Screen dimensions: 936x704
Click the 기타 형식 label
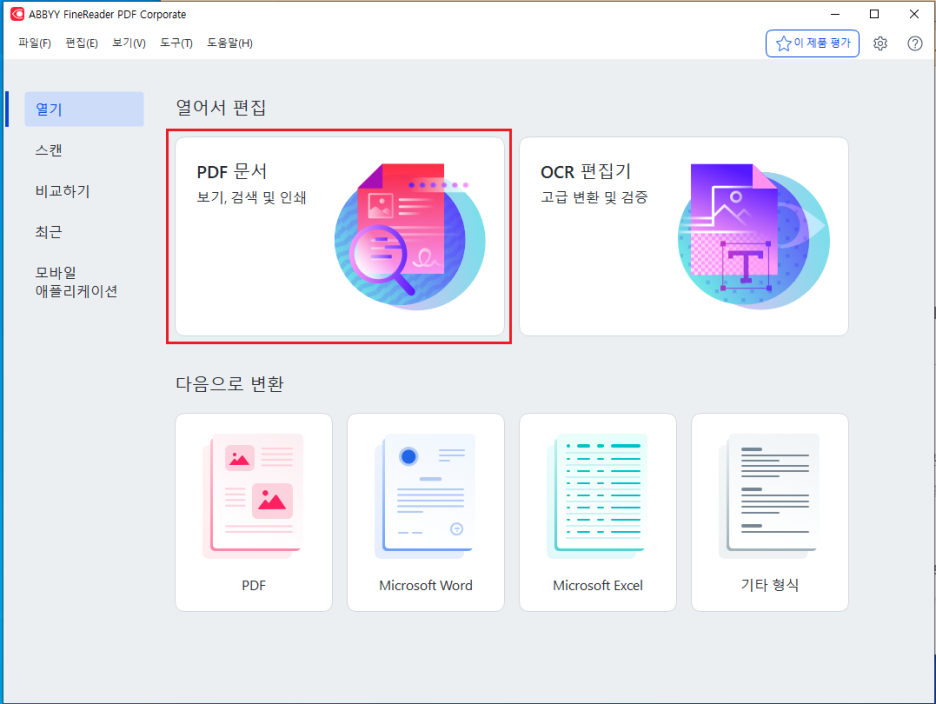point(769,585)
